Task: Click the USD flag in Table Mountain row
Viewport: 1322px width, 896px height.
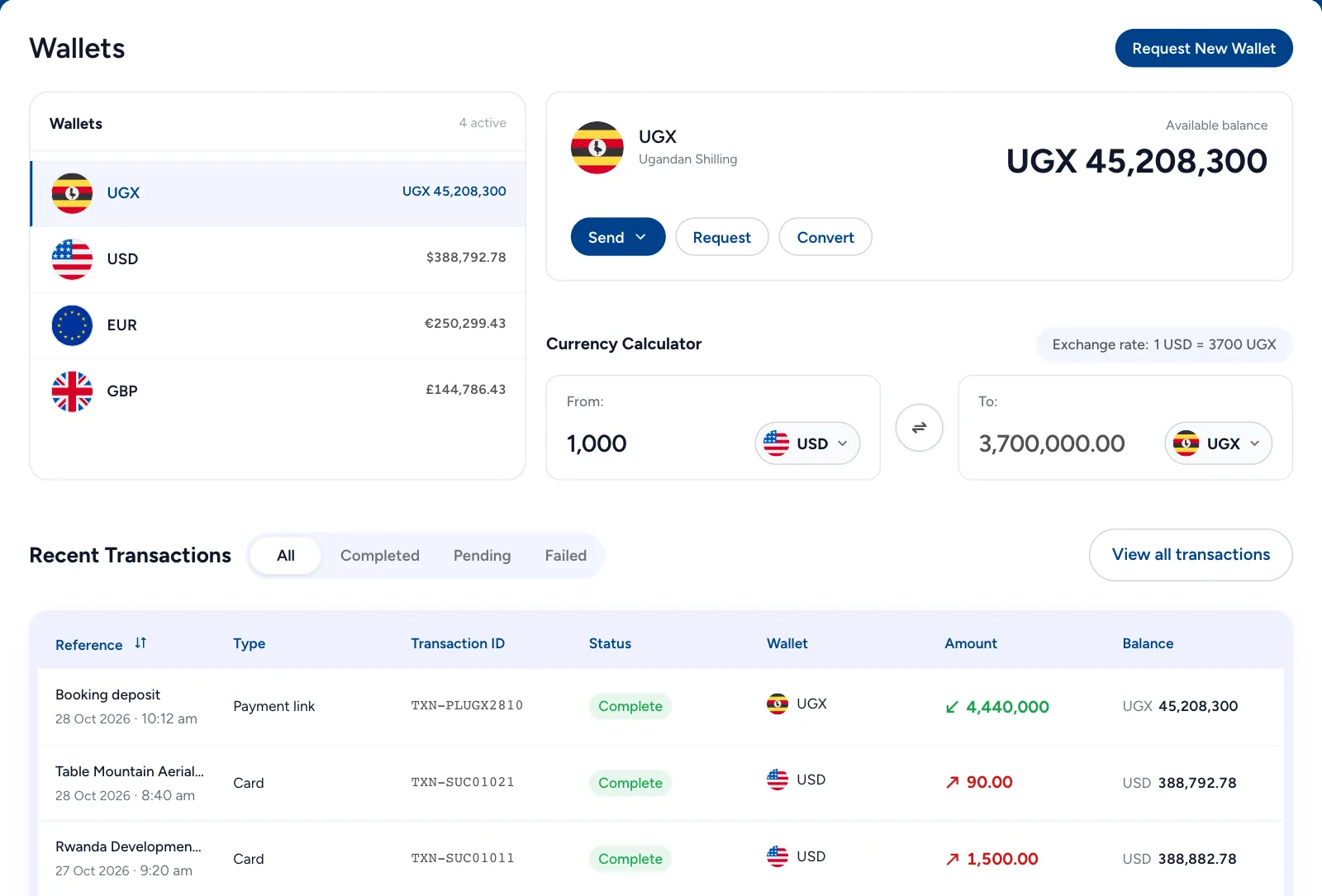Action: [777, 780]
